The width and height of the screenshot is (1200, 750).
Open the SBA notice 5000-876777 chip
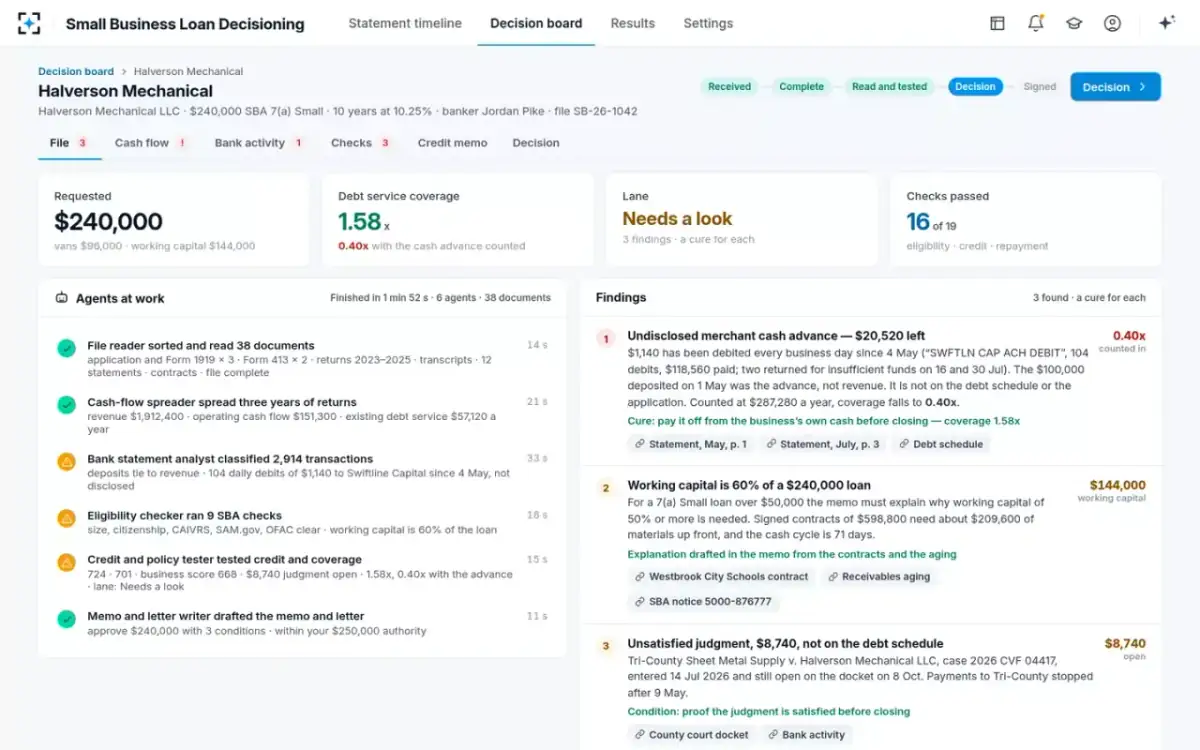(703, 602)
